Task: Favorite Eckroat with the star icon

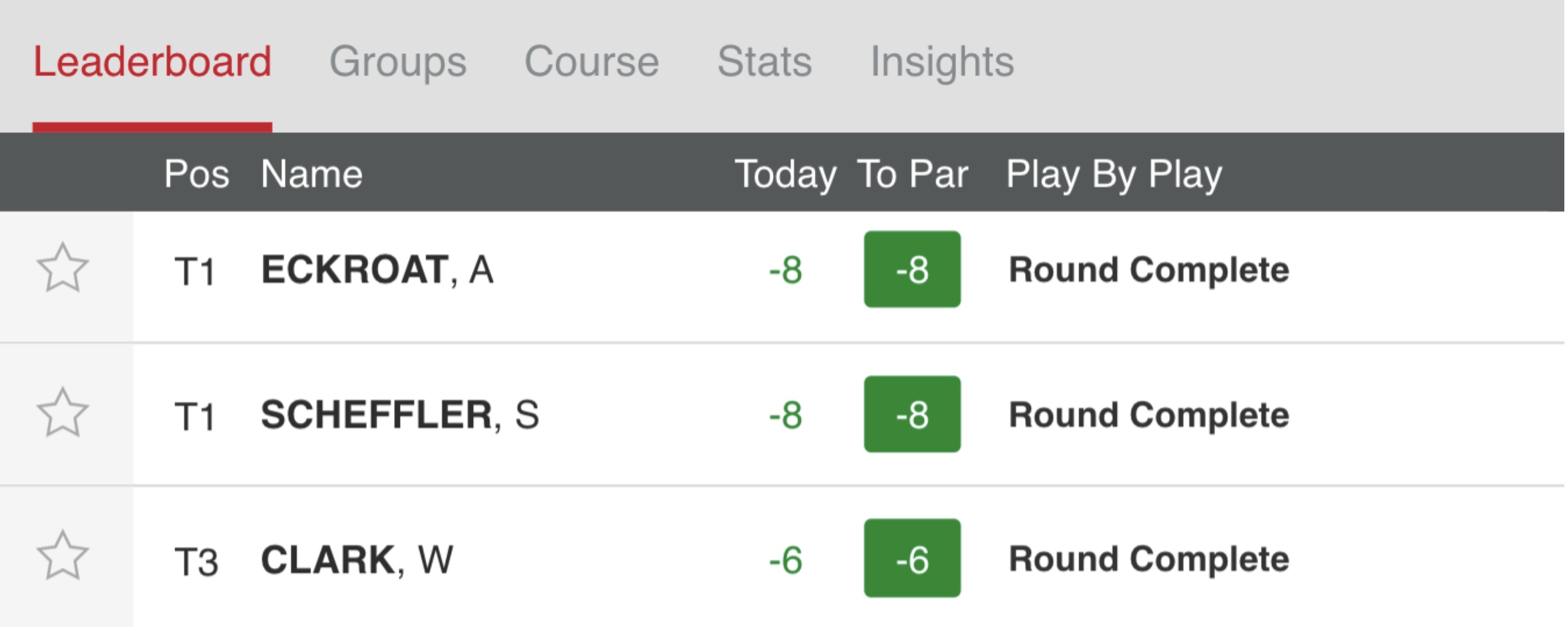Action: click(63, 269)
